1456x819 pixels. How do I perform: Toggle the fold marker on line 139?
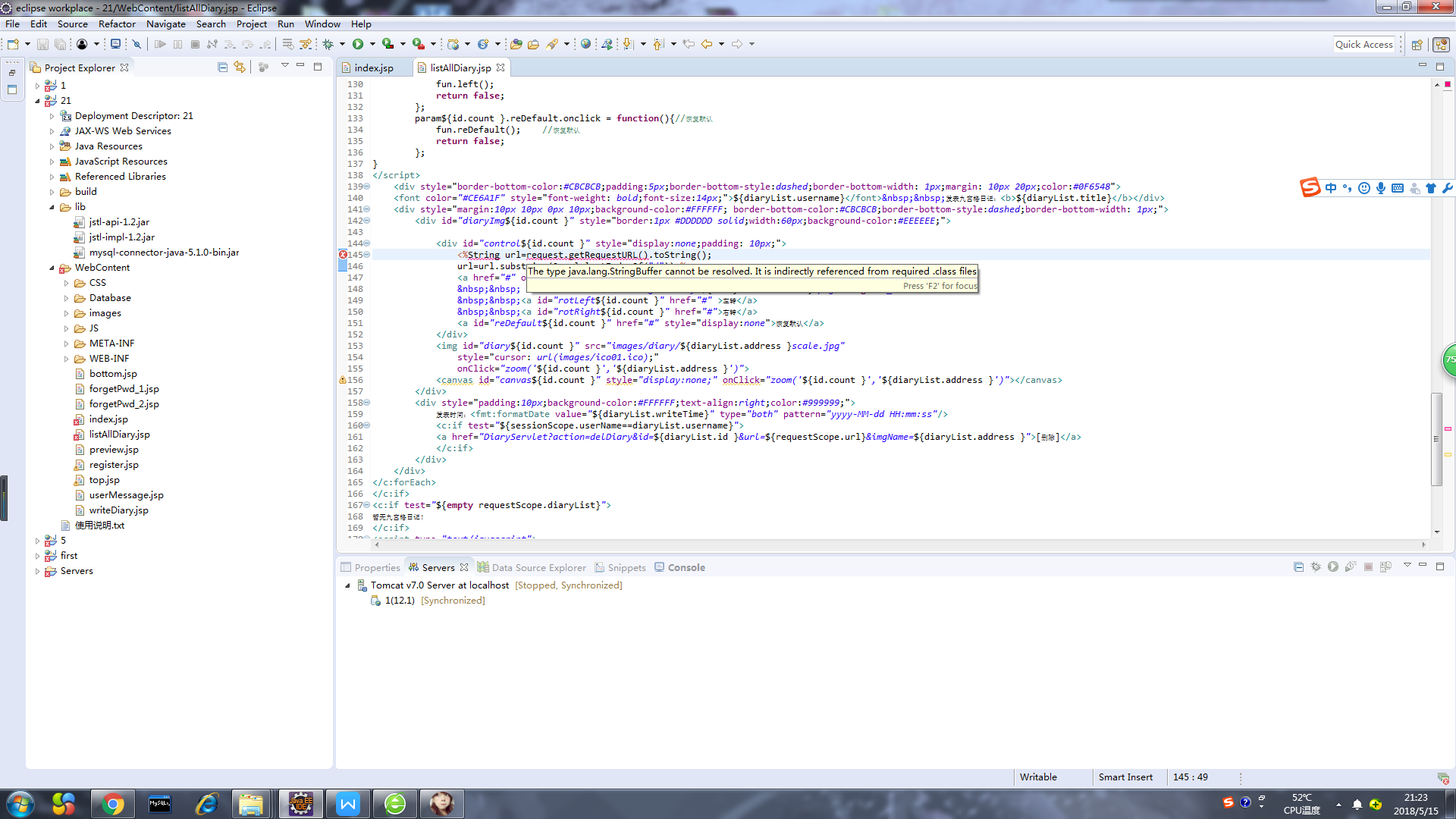[367, 187]
